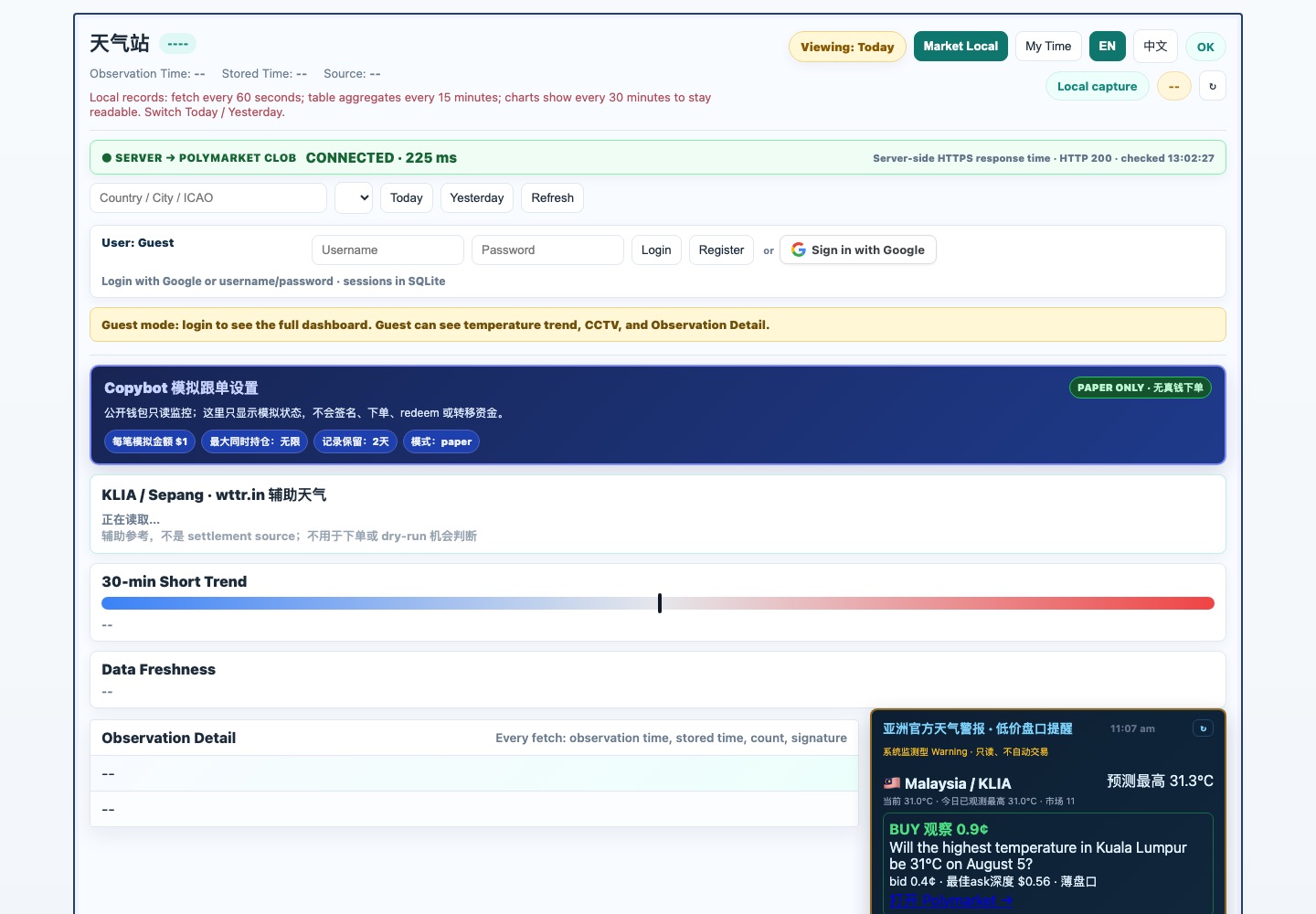1316x914 pixels.
Task: Click the Viewing: Today badge
Action: click(847, 48)
